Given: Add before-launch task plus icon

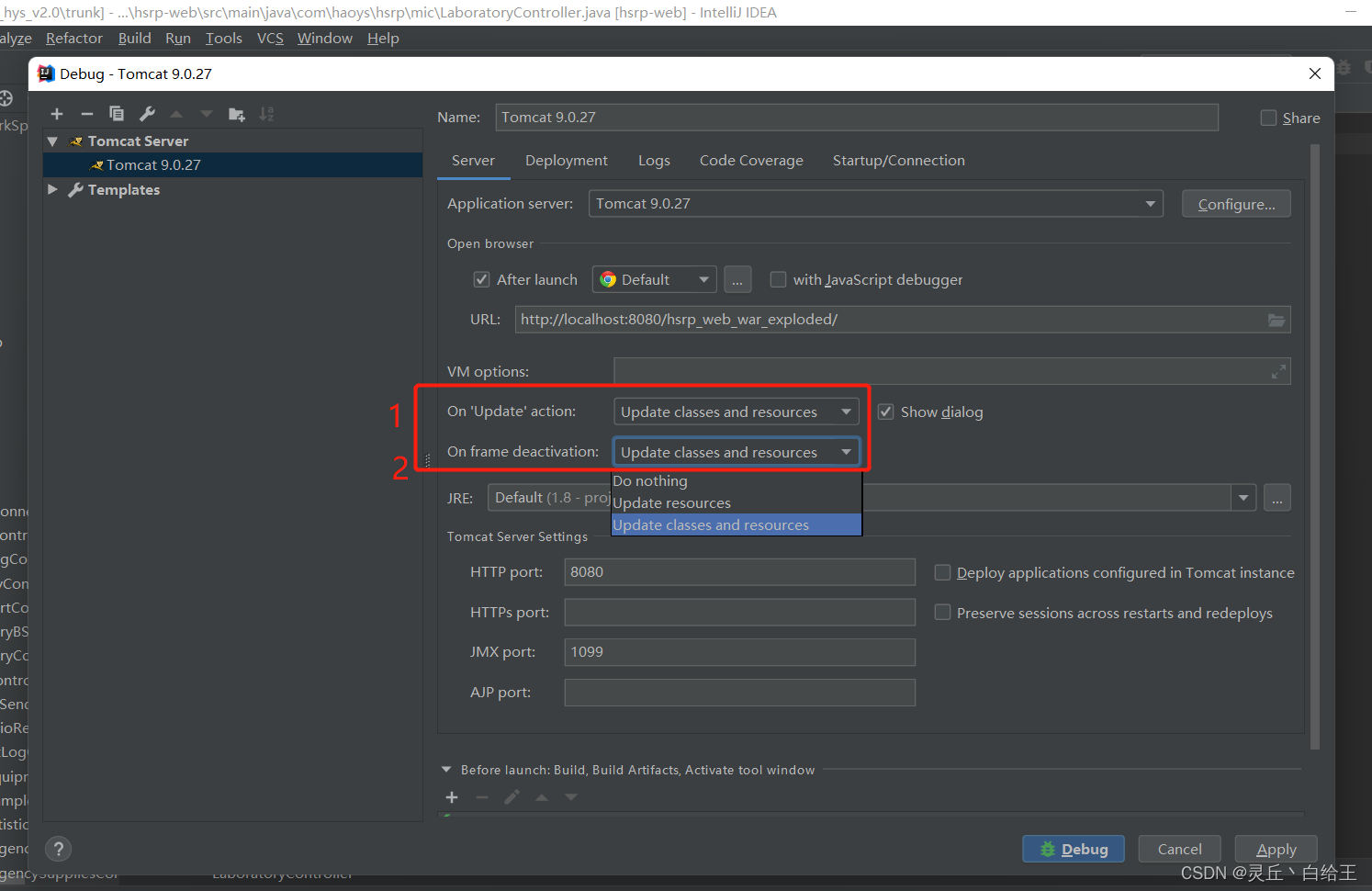Looking at the screenshot, I should [x=452, y=797].
